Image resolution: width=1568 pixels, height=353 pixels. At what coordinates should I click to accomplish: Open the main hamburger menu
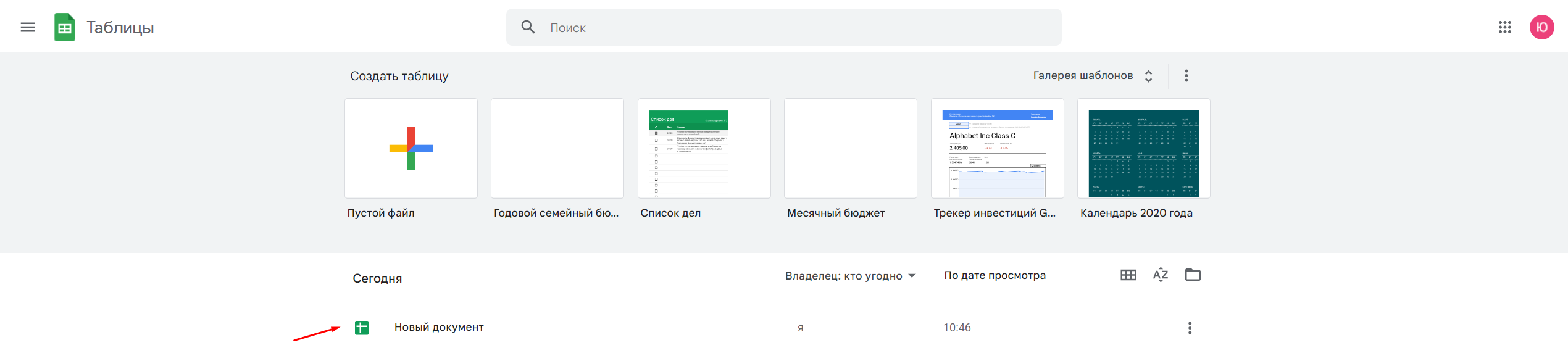(28, 27)
